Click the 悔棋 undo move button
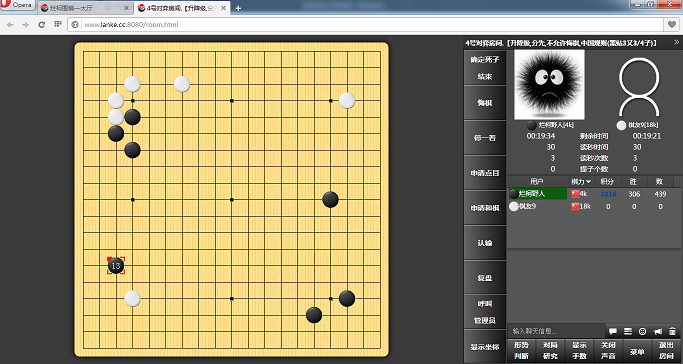 (485, 103)
